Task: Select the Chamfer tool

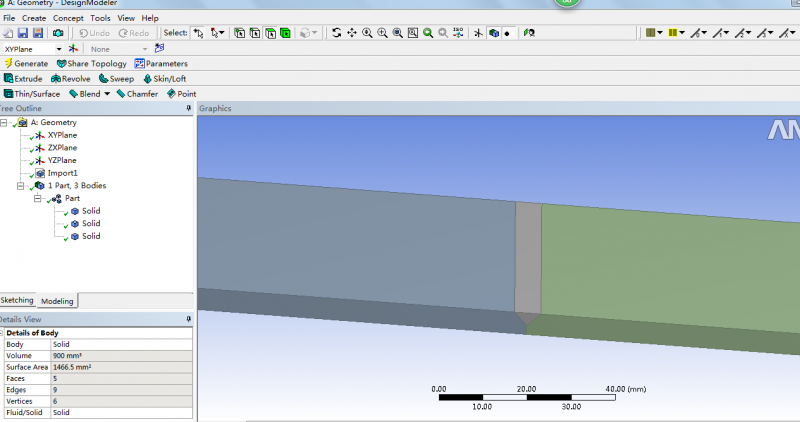Action: pyautogui.click(x=136, y=94)
